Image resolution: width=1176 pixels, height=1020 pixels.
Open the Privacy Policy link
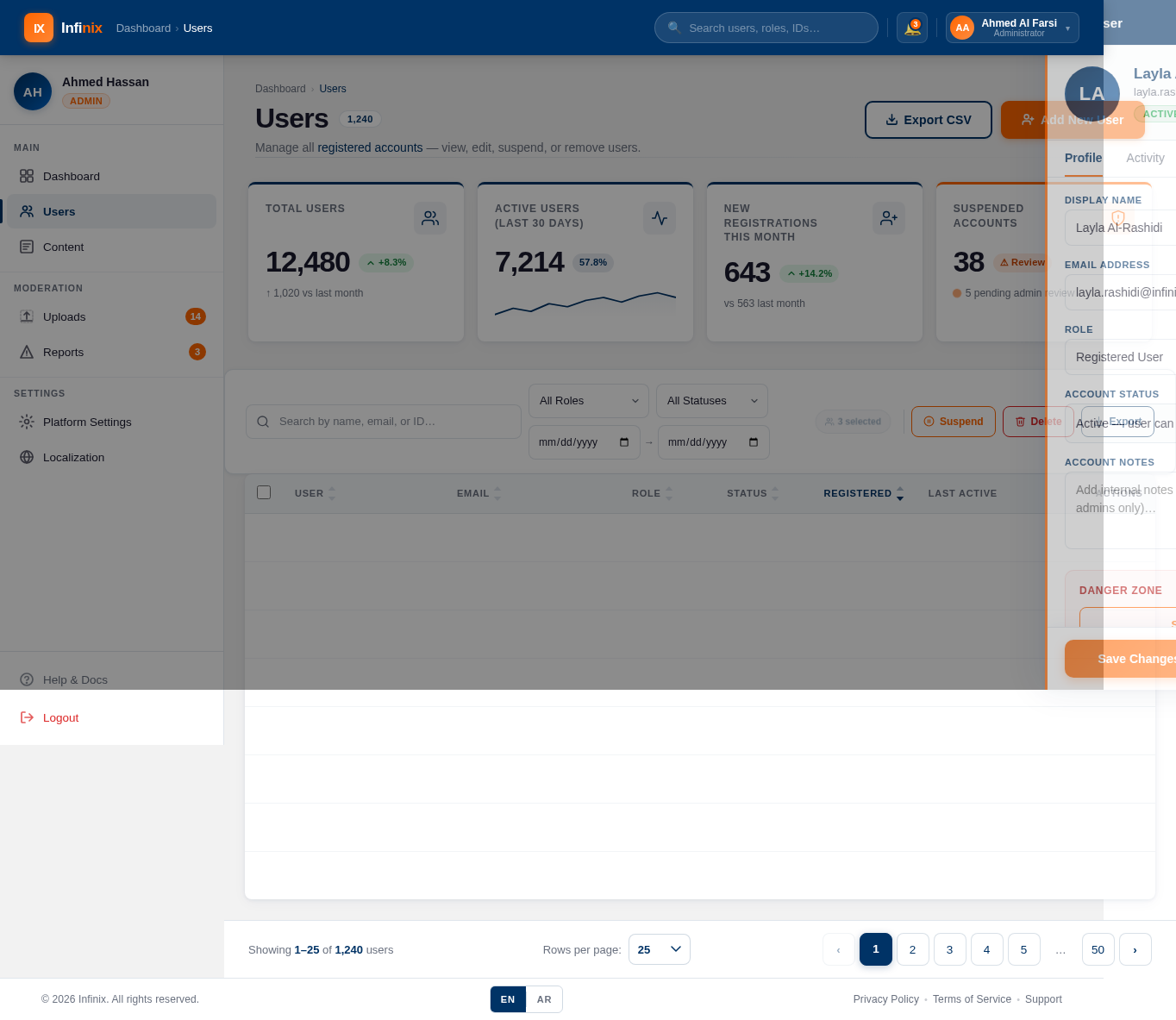coord(885,999)
